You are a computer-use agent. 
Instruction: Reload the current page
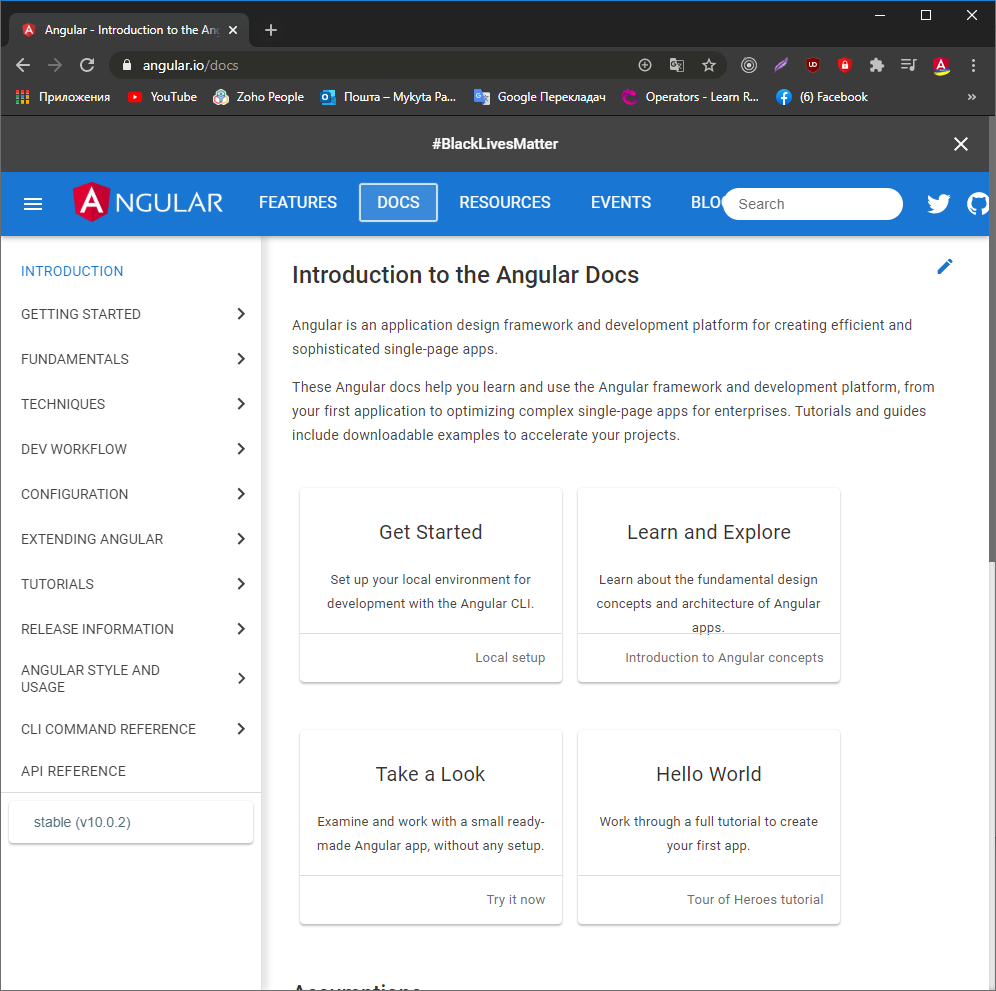coord(87,65)
